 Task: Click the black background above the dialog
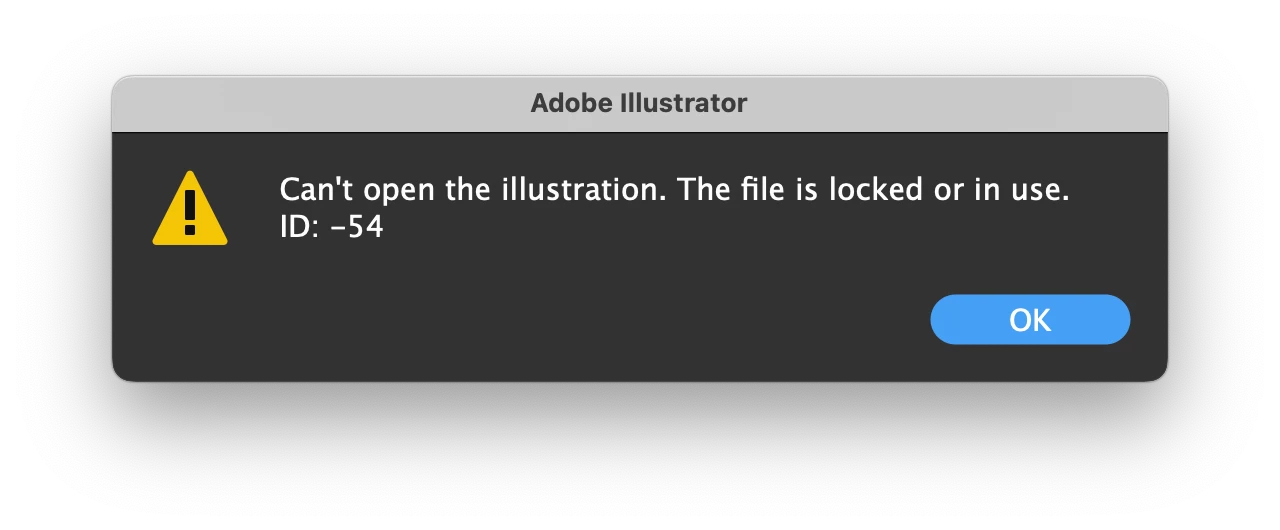click(640, 35)
